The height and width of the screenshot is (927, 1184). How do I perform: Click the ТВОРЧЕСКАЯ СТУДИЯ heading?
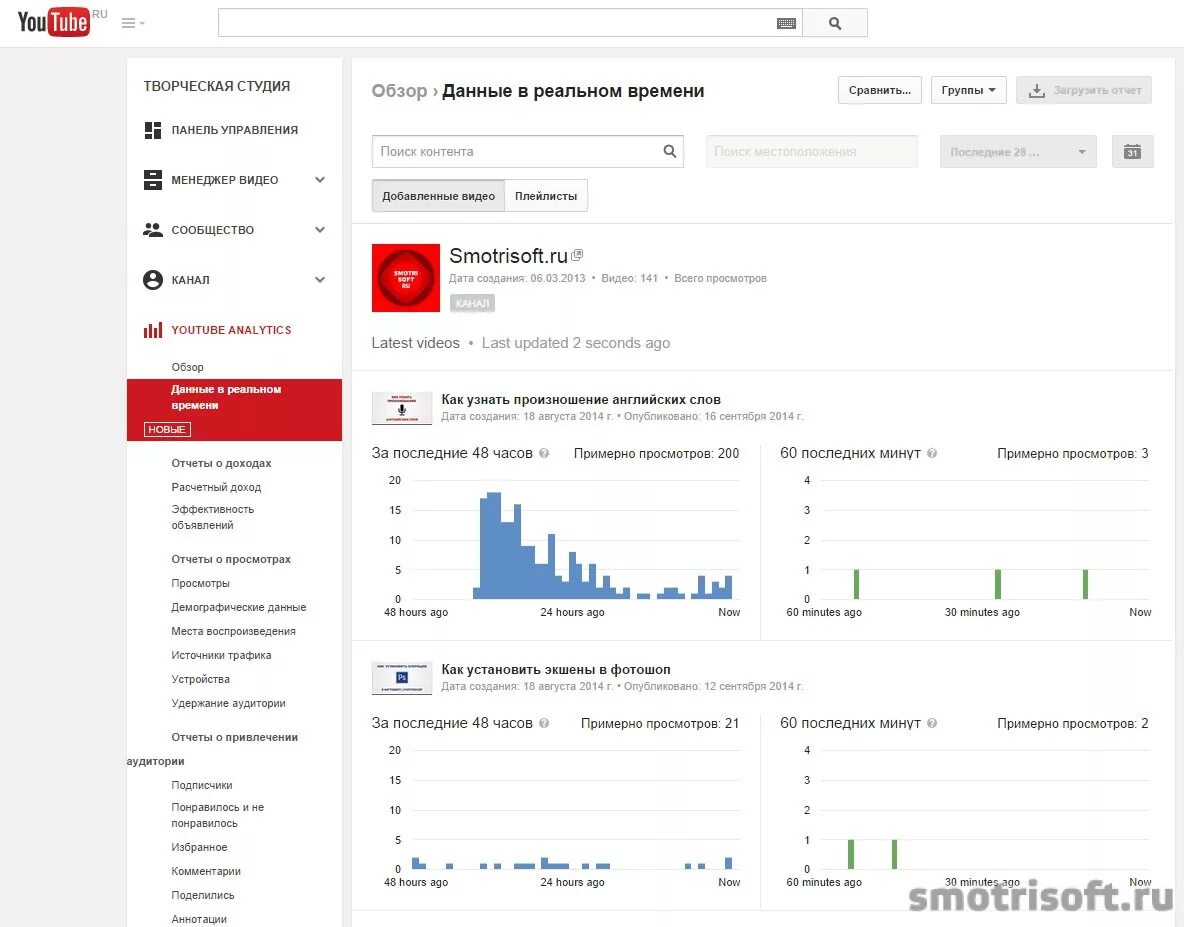[x=217, y=86]
